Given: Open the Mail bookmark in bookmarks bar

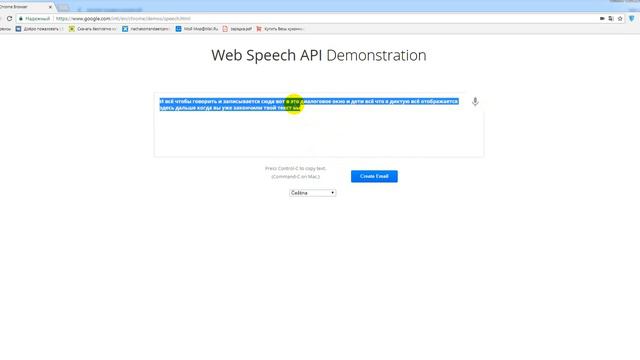Looking at the screenshot, I should 197,29.
